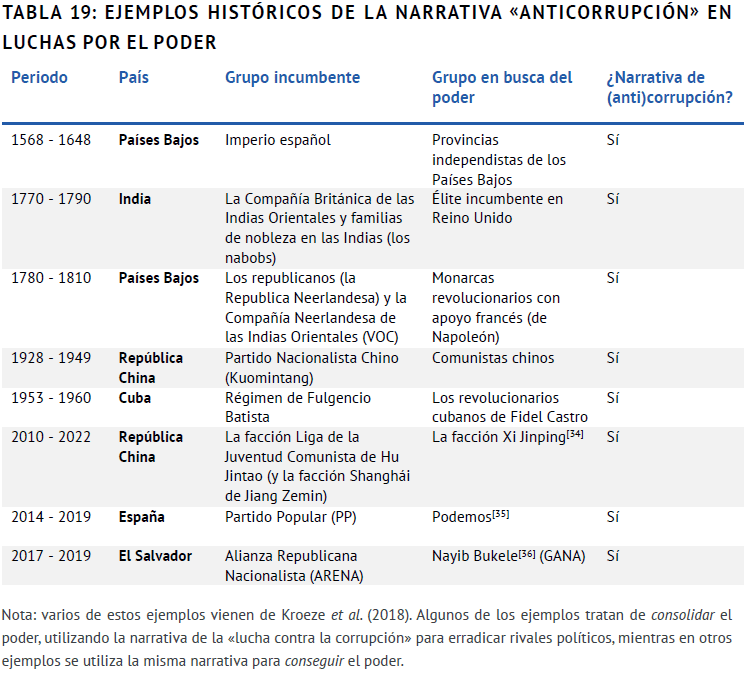
Task: Click 'República China' in the 2010 - 2022 row
Action: click(151, 447)
